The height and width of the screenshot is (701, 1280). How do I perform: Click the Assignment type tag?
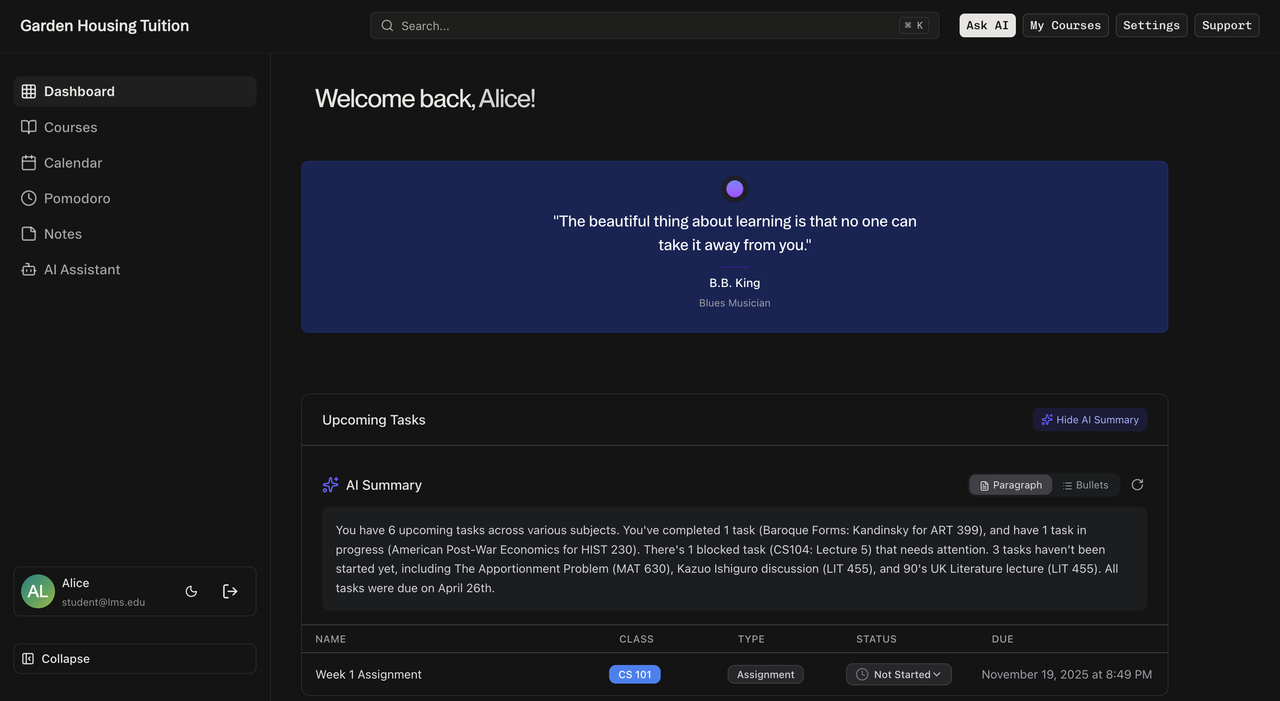coord(766,675)
